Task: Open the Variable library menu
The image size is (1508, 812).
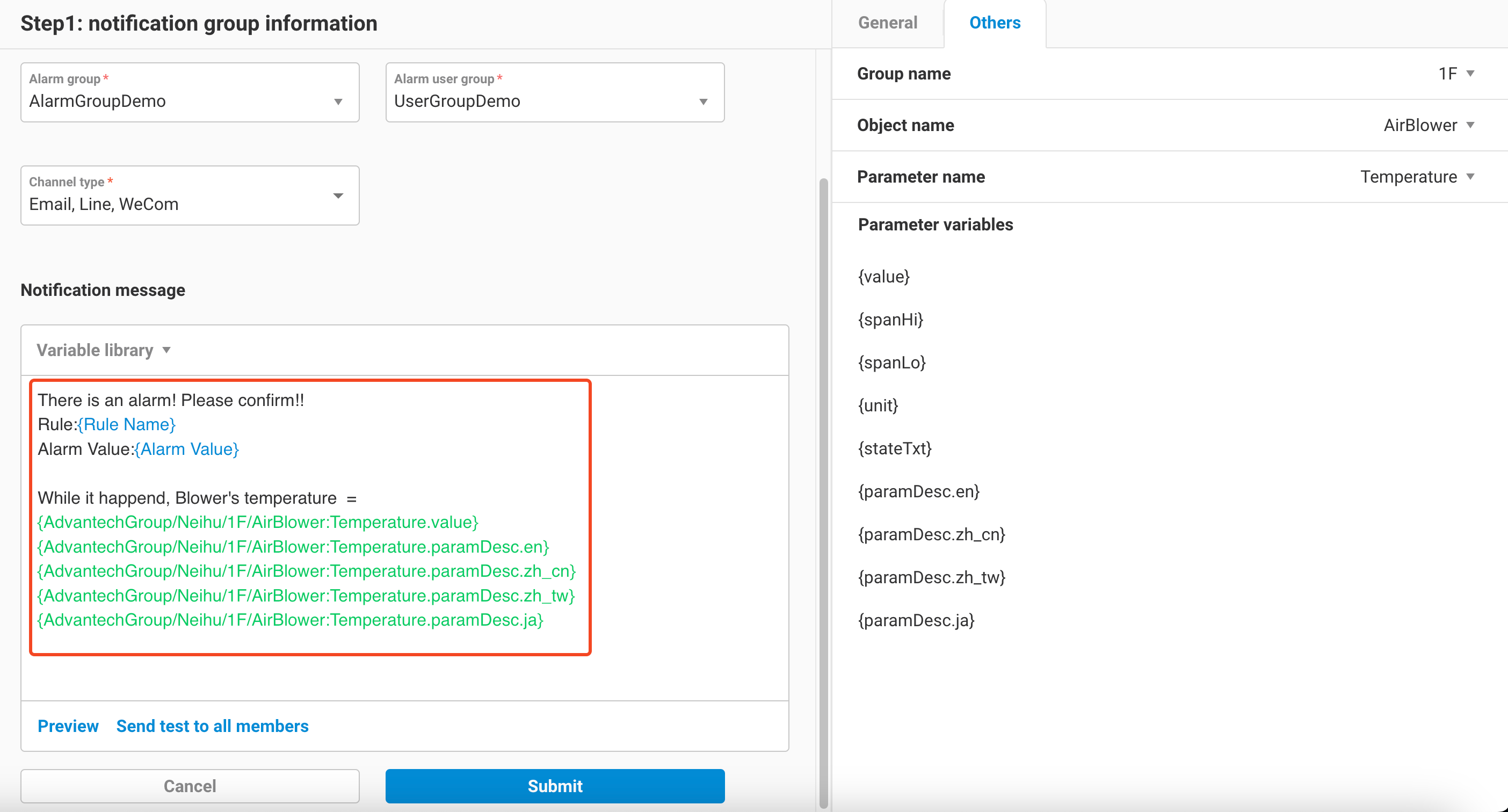Action: (x=104, y=350)
